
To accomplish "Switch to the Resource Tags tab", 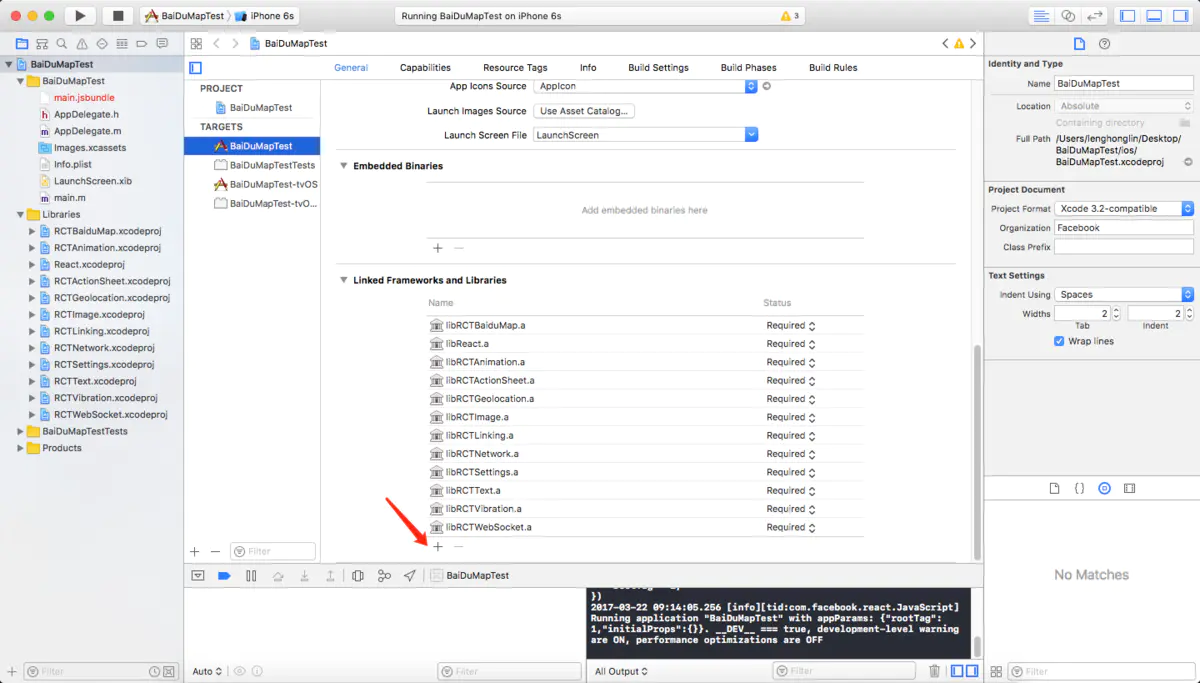I will pos(515,68).
